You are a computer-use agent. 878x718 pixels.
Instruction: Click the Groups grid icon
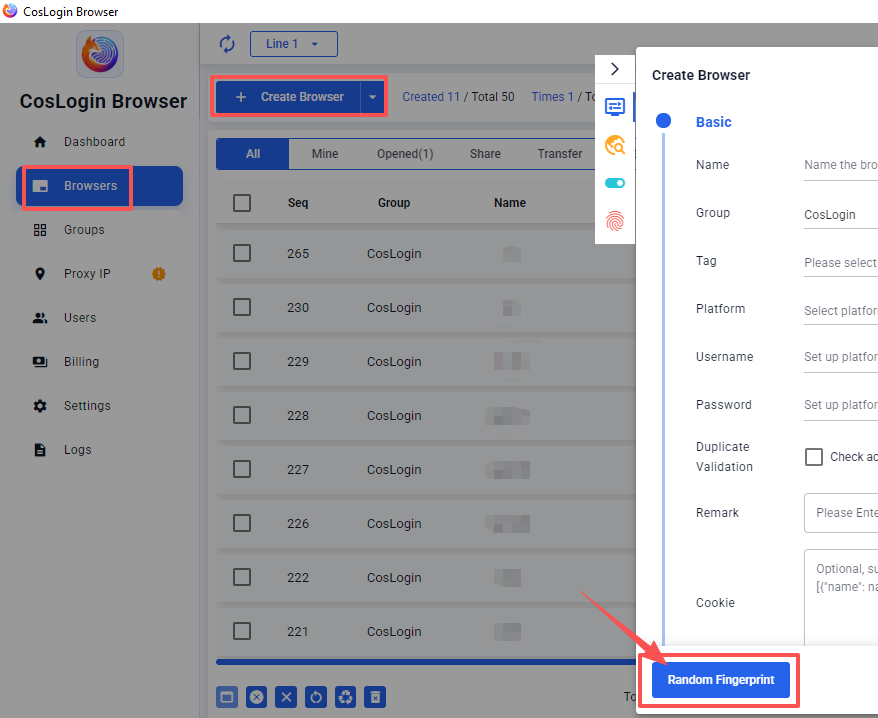40,230
